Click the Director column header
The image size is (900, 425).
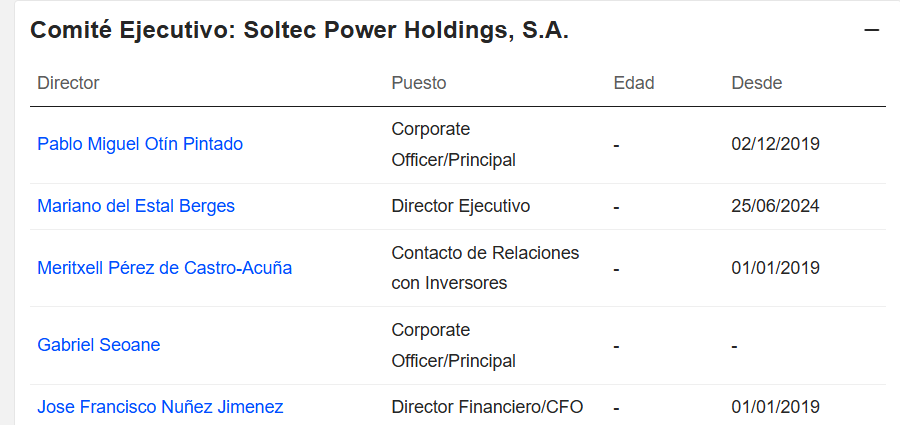point(68,83)
